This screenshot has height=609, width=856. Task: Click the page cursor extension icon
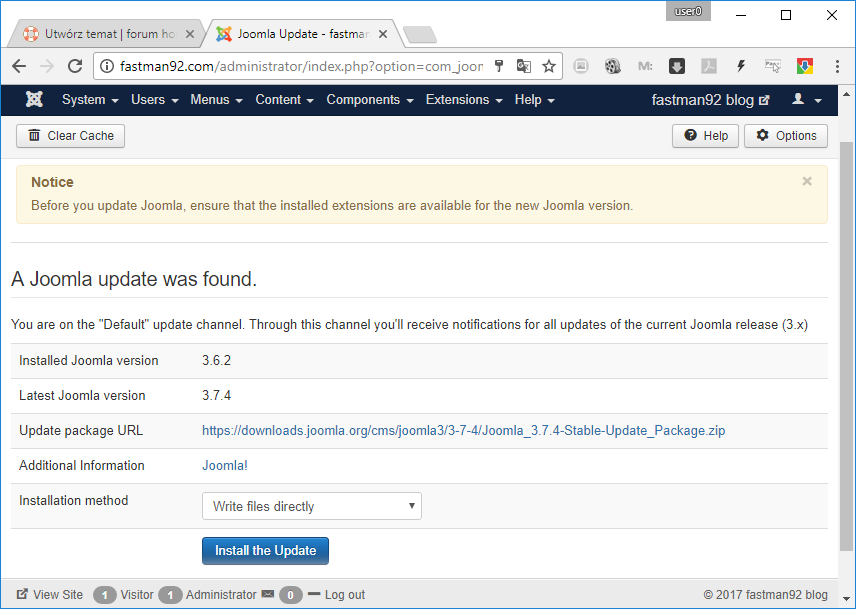[x=772, y=67]
